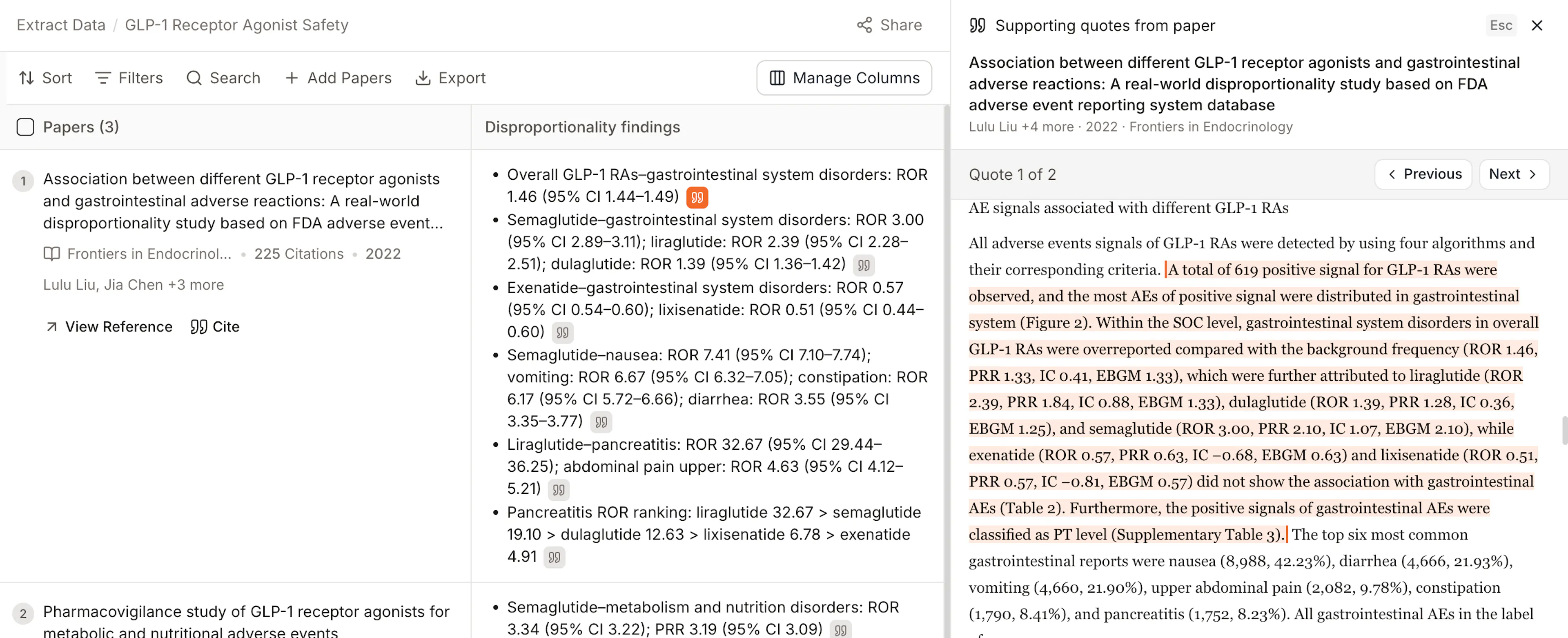Toggle the Papers (3) select-all checkbox

pos(26,127)
